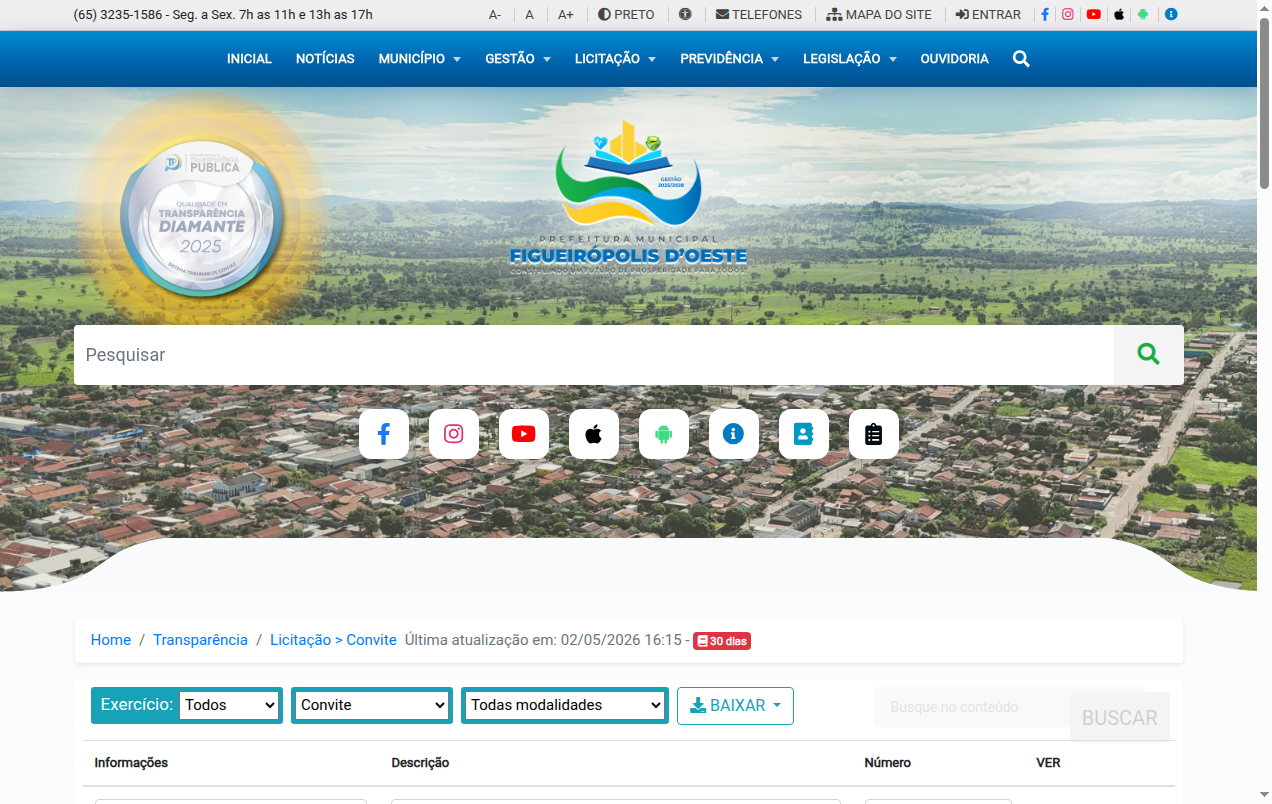The width and height of the screenshot is (1272, 804).
Task: Open the accessibility icon beside PRETO
Action: (685, 15)
